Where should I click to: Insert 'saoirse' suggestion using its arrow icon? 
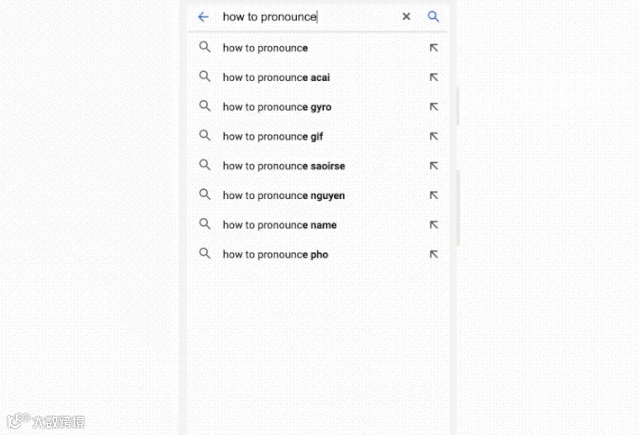click(x=433, y=166)
